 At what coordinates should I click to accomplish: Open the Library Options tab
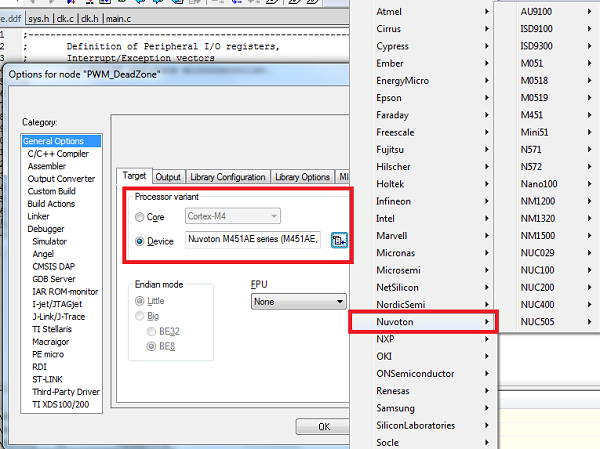302,177
